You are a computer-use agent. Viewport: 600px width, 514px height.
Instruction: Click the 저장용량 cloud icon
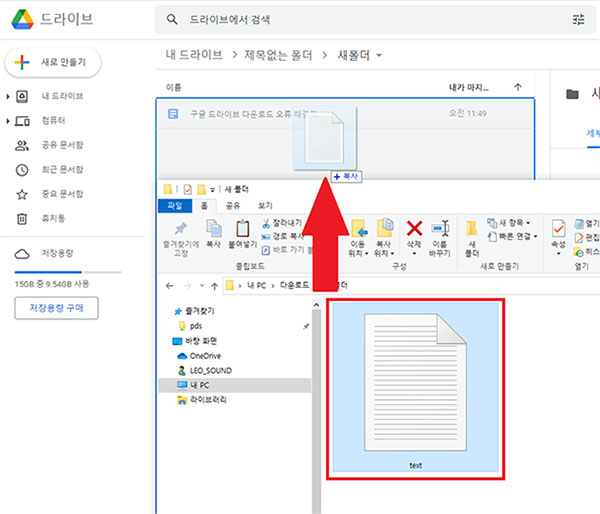click(22, 254)
